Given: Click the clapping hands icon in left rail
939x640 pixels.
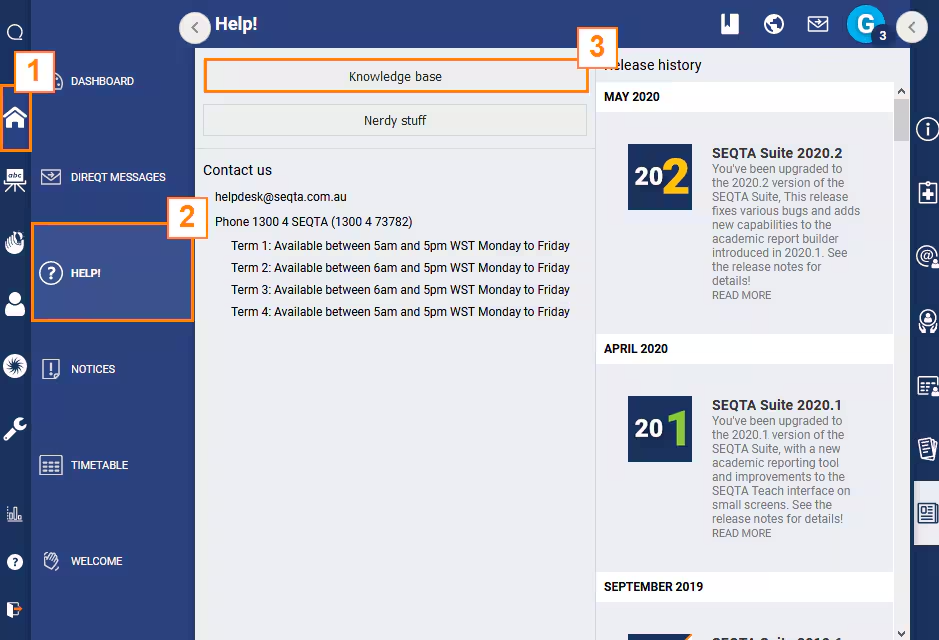Looking at the screenshot, I should pos(15,242).
